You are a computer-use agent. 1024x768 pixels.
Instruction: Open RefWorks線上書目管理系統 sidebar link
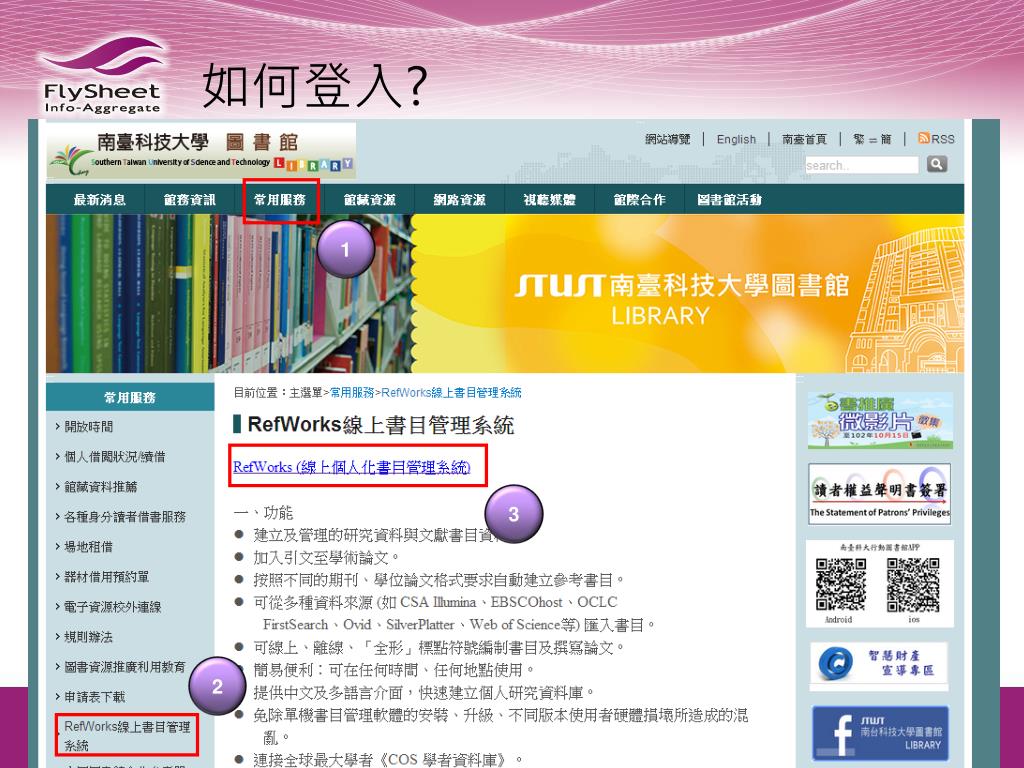127,735
